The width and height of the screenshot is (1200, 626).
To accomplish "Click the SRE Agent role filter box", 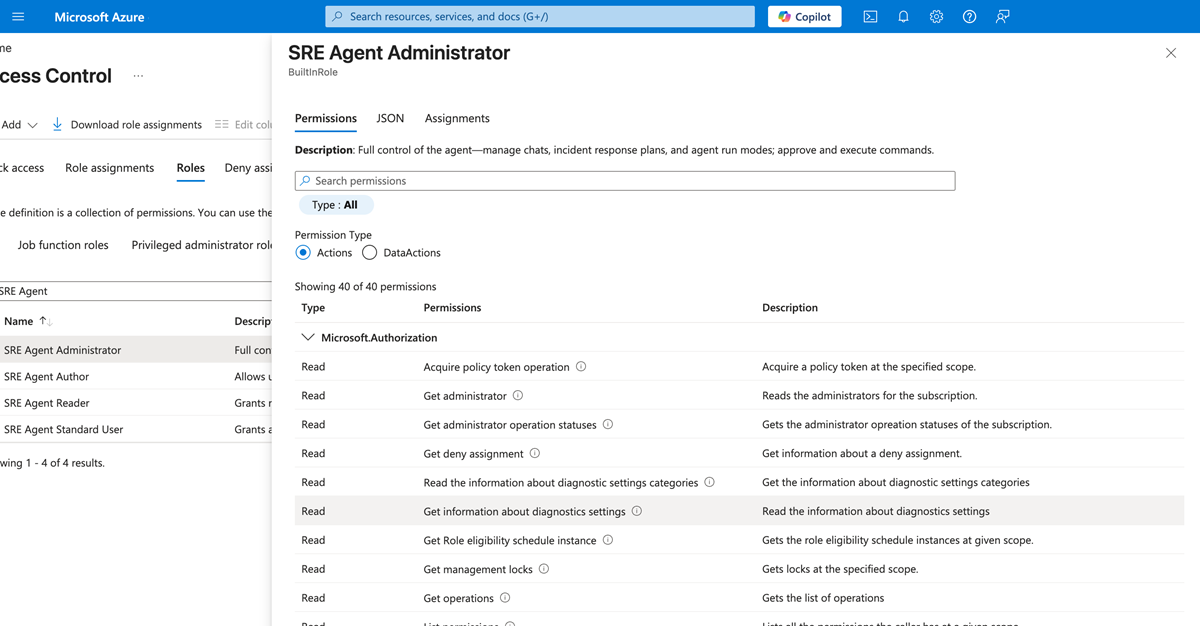I will coord(135,291).
